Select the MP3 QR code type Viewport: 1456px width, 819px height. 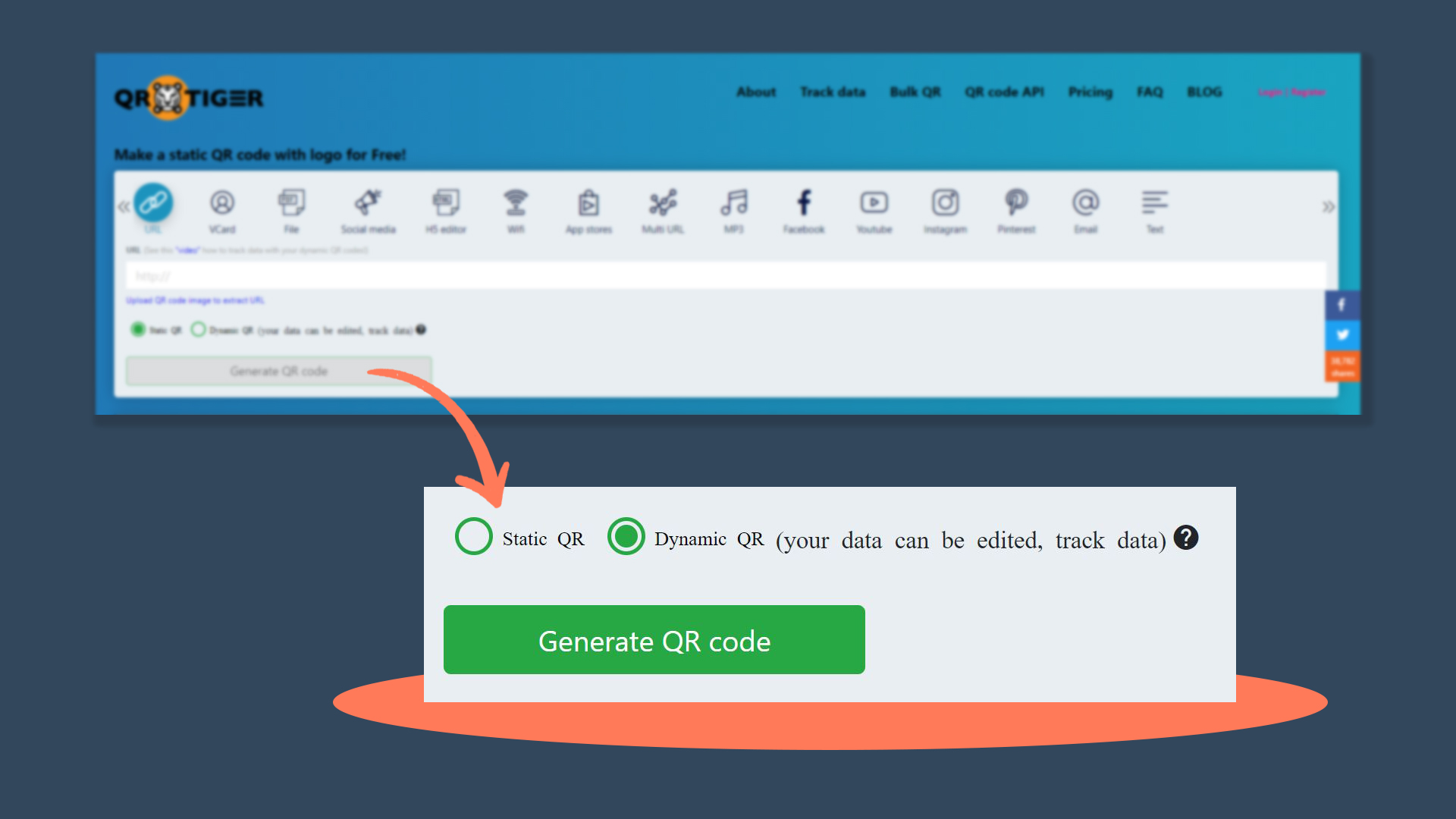click(733, 206)
